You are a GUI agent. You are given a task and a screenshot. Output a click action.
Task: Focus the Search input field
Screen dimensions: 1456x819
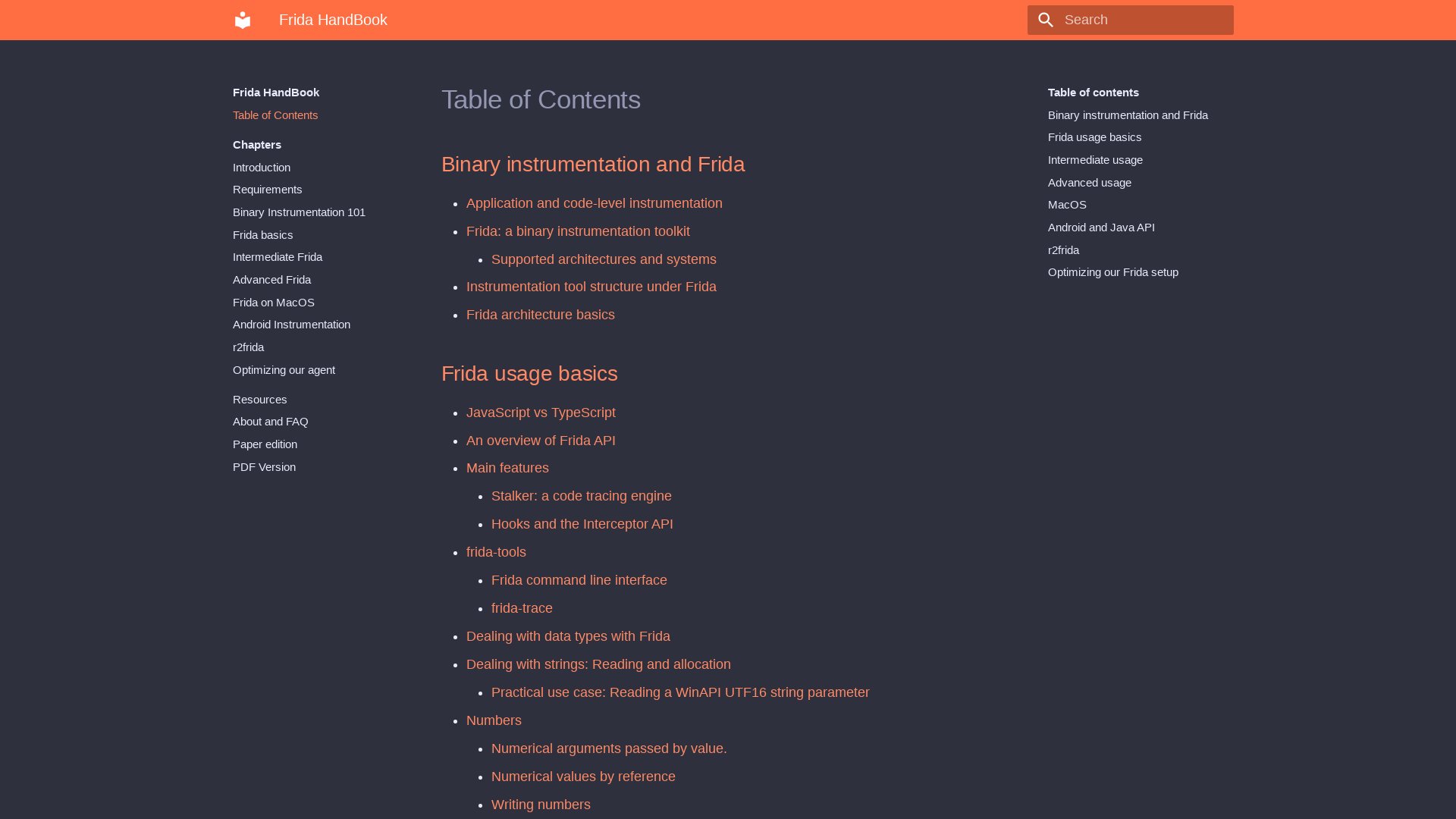click(x=1130, y=20)
